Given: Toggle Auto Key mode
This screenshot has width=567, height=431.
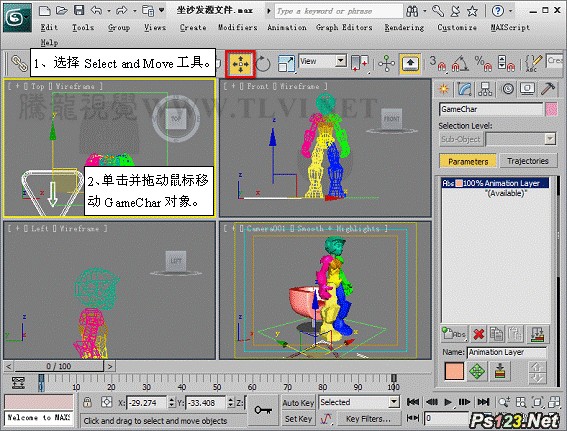Looking at the screenshot, I should [x=298, y=403].
